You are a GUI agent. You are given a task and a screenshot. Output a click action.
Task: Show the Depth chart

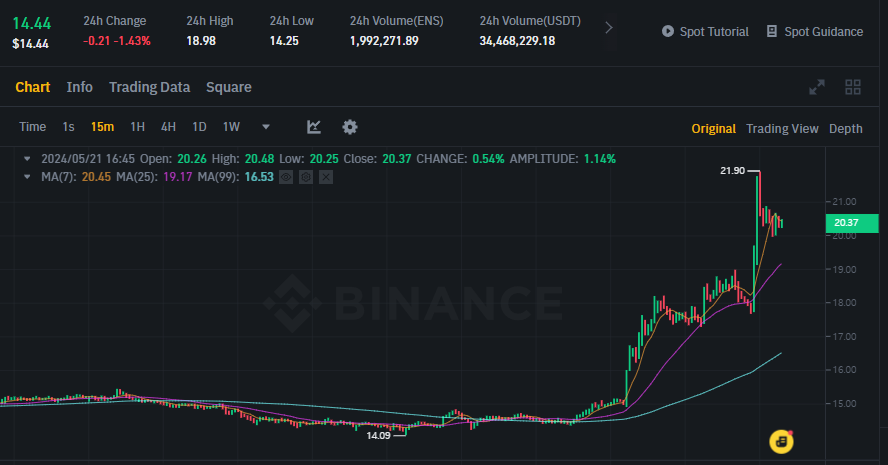click(x=846, y=129)
